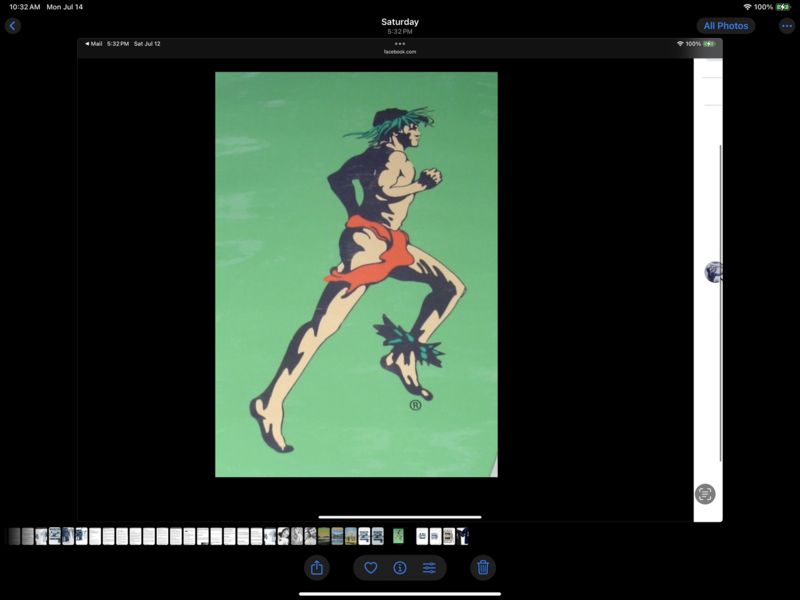Tap the 10:32 AM clock in status bar
Screen dimensions: 800x600
[x=24, y=7]
